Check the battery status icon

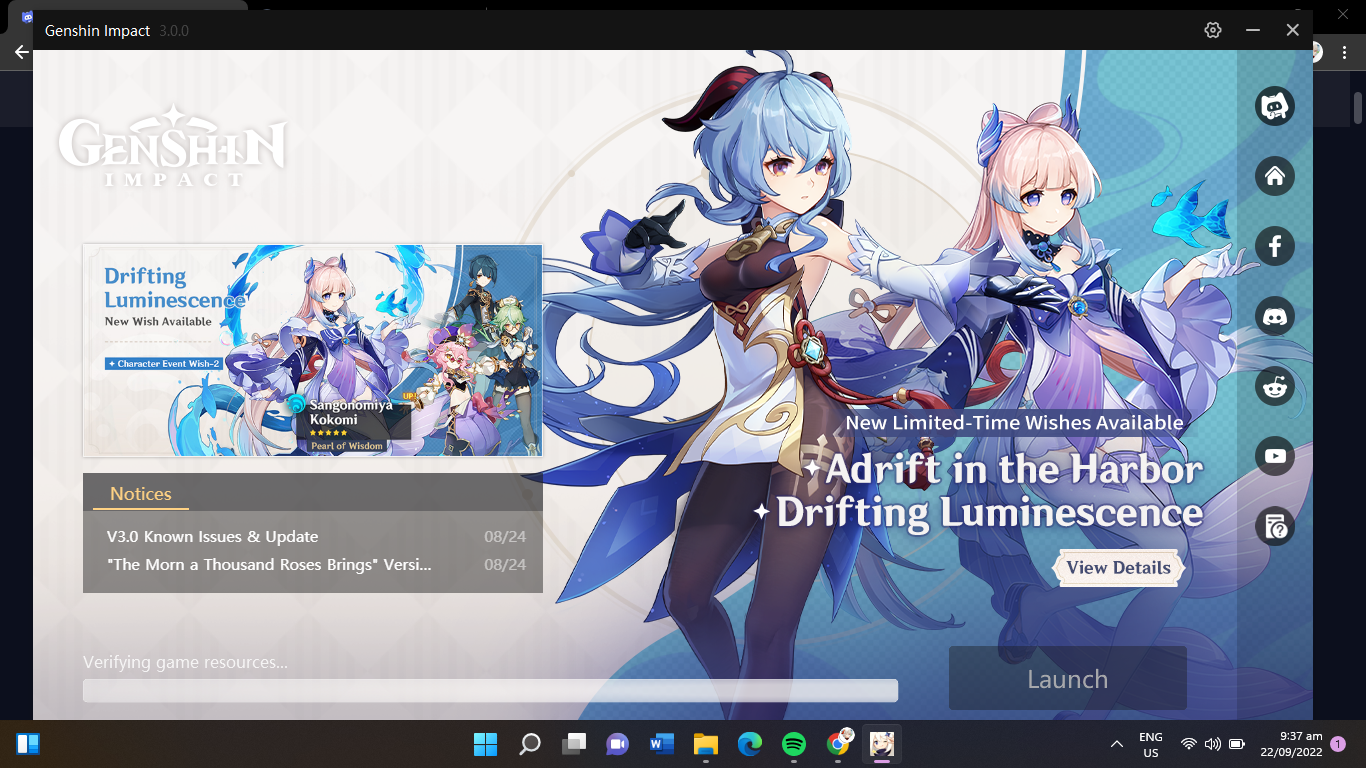point(1237,744)
